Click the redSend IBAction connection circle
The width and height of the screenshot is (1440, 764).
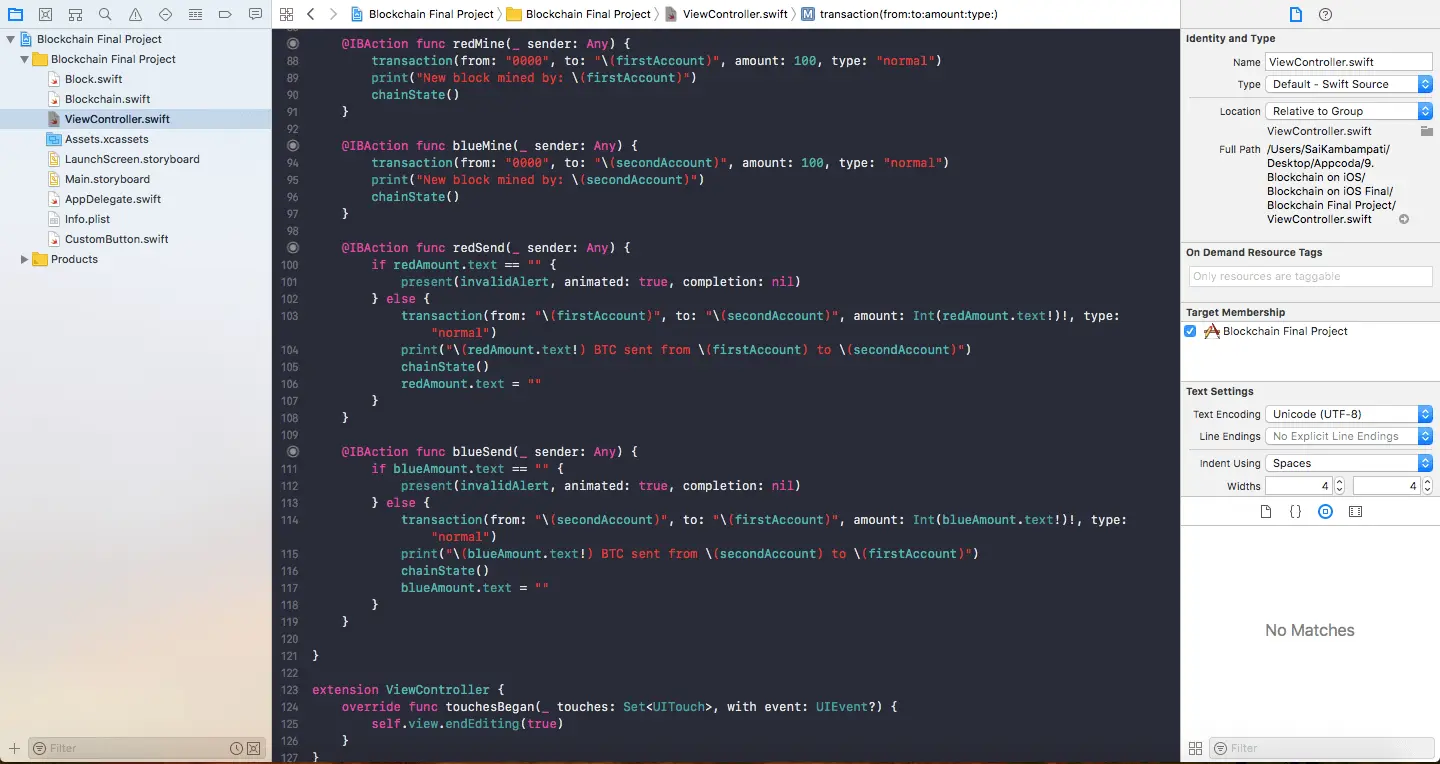(292, 248)
